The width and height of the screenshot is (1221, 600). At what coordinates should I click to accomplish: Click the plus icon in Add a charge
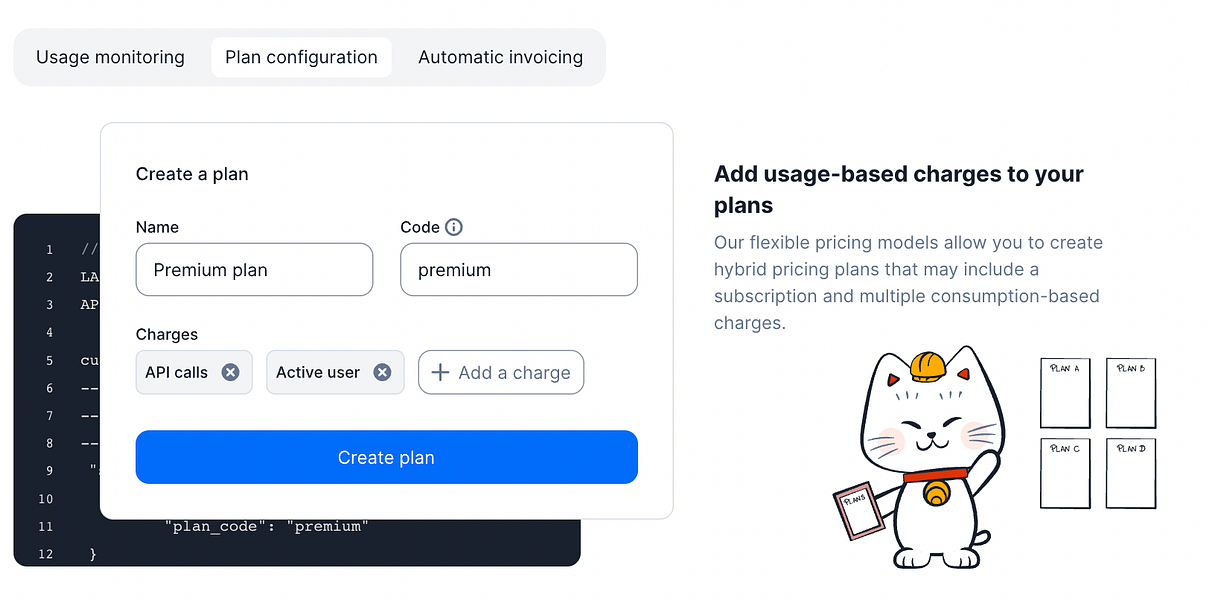(x=440, y=372)
